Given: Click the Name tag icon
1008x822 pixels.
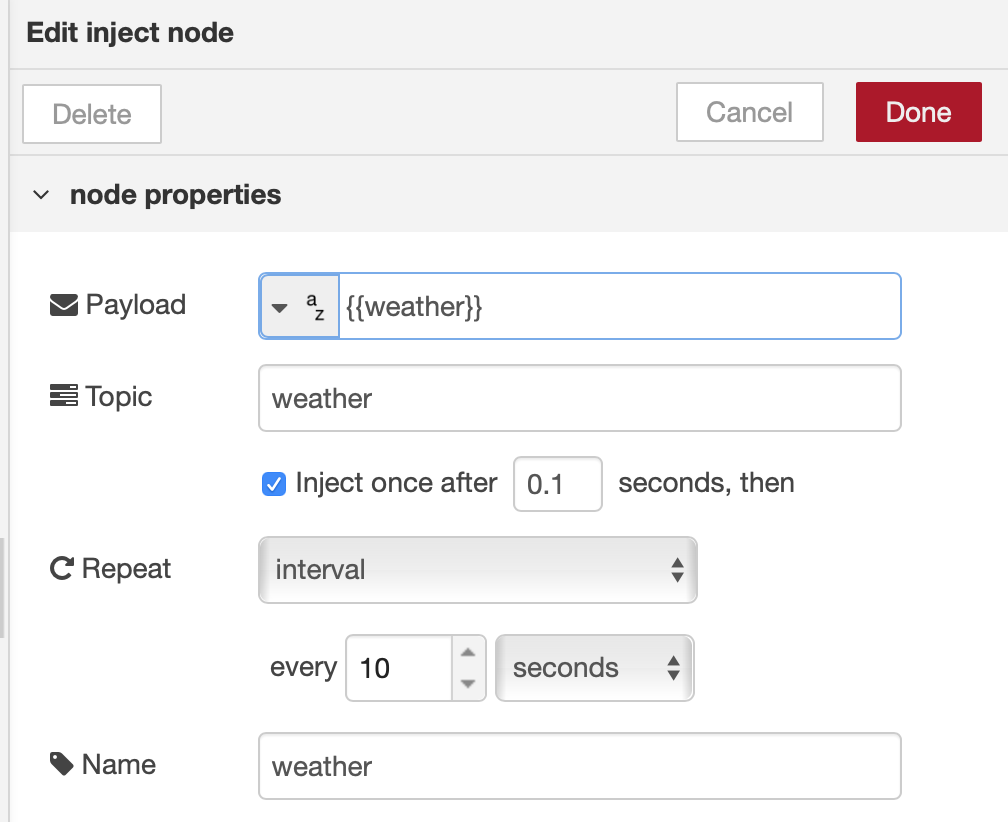Looking at the screenshot, I should [x=61, y=763].
